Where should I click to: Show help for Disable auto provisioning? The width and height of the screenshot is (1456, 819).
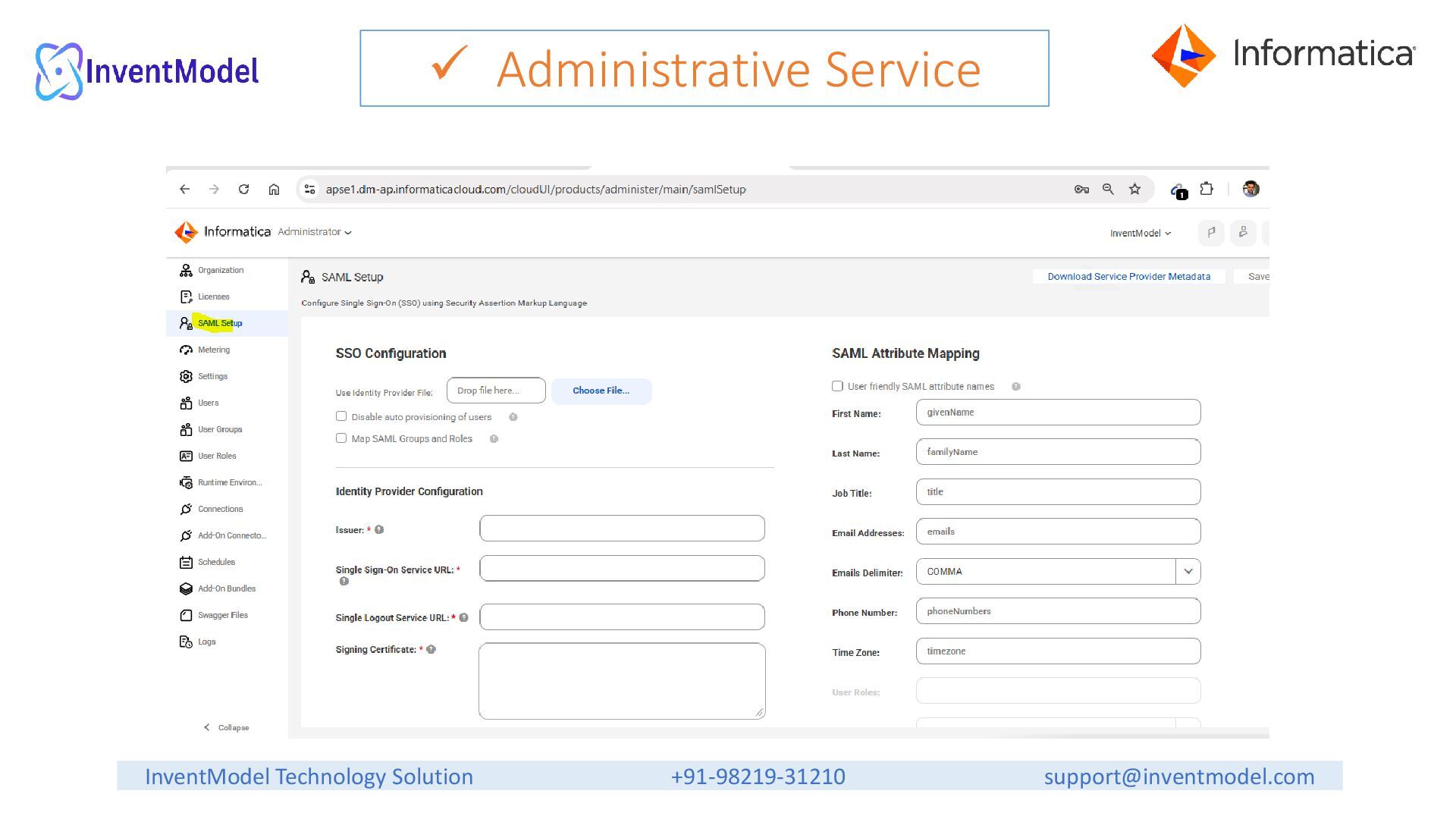pos(513,418)
